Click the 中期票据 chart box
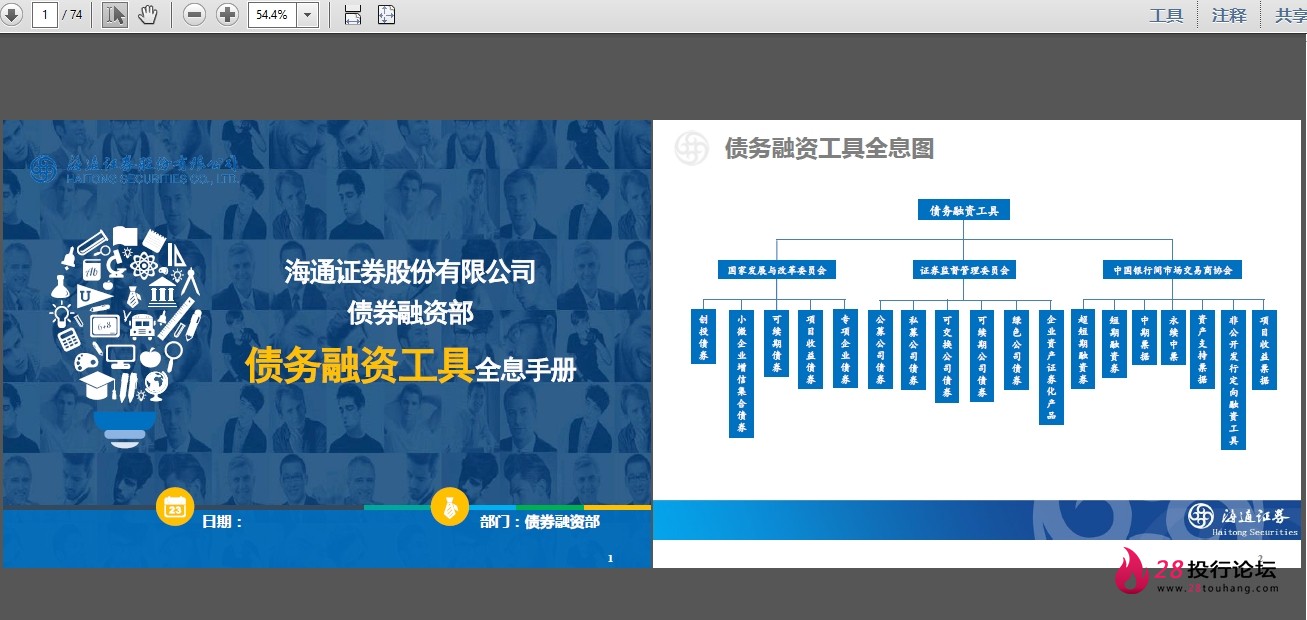This screenshot has height=620, width=1307. point(1144,336)
